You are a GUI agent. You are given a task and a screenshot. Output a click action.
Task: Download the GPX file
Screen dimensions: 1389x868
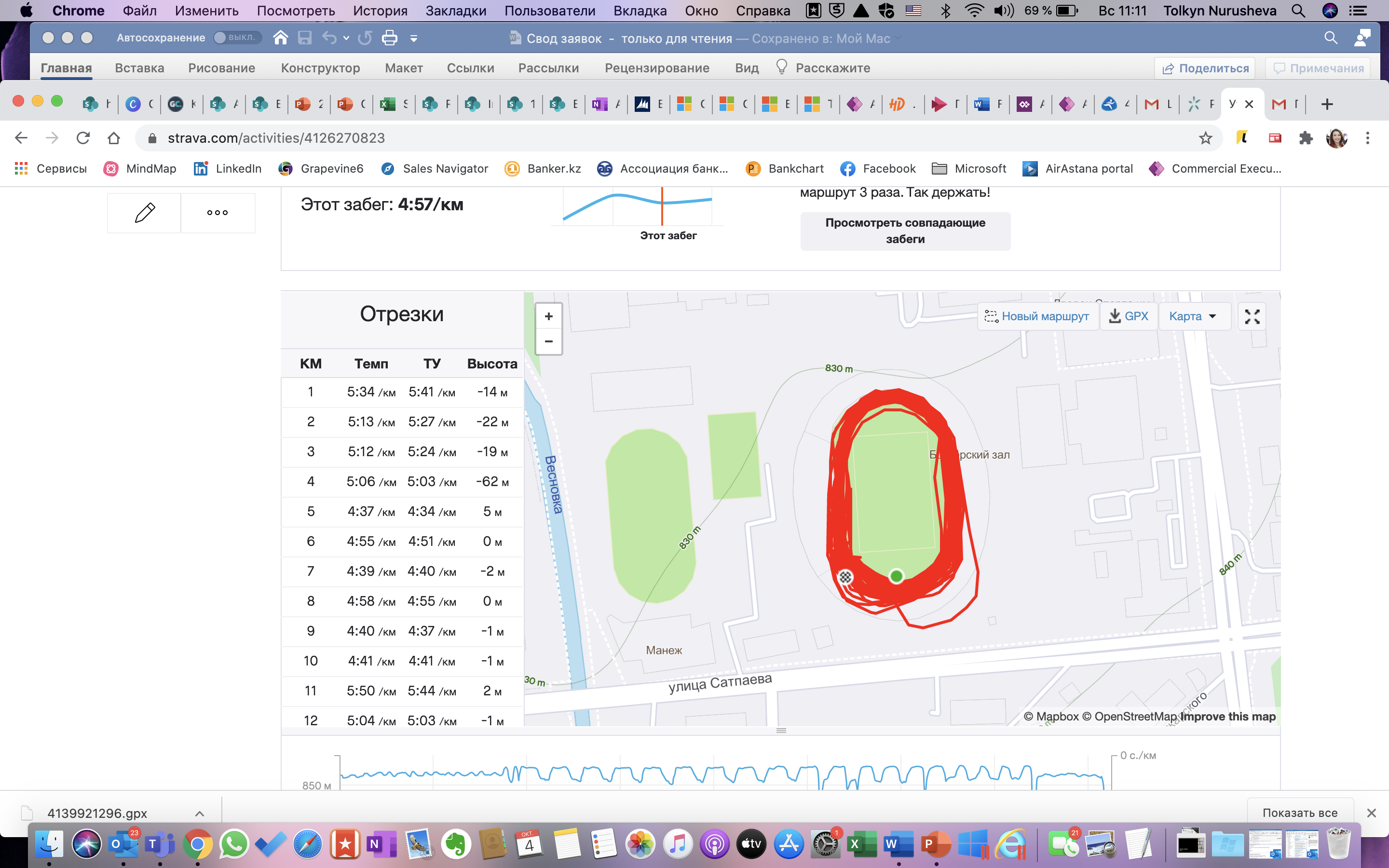(1129, 316)
